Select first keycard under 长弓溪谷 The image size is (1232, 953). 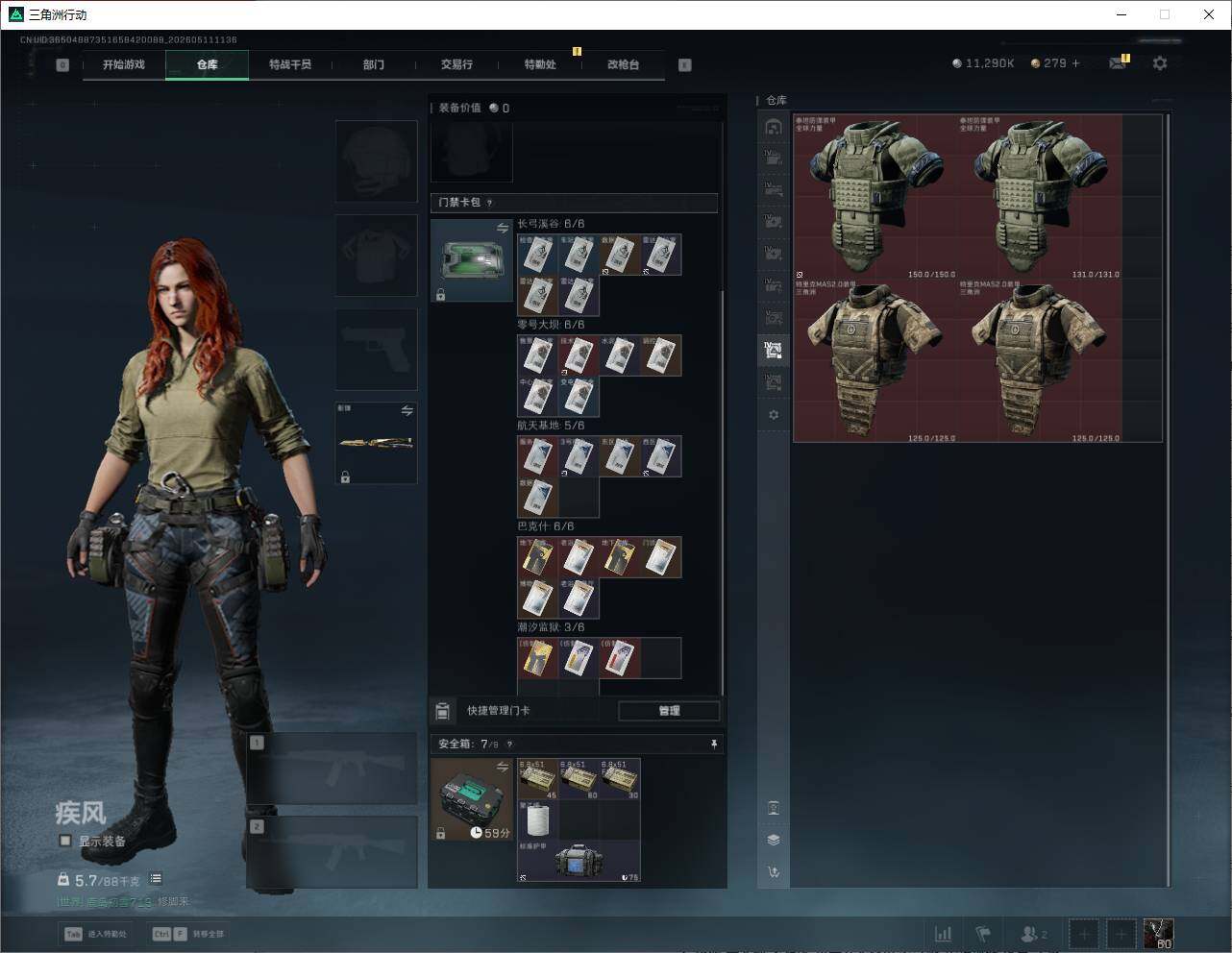538,255
